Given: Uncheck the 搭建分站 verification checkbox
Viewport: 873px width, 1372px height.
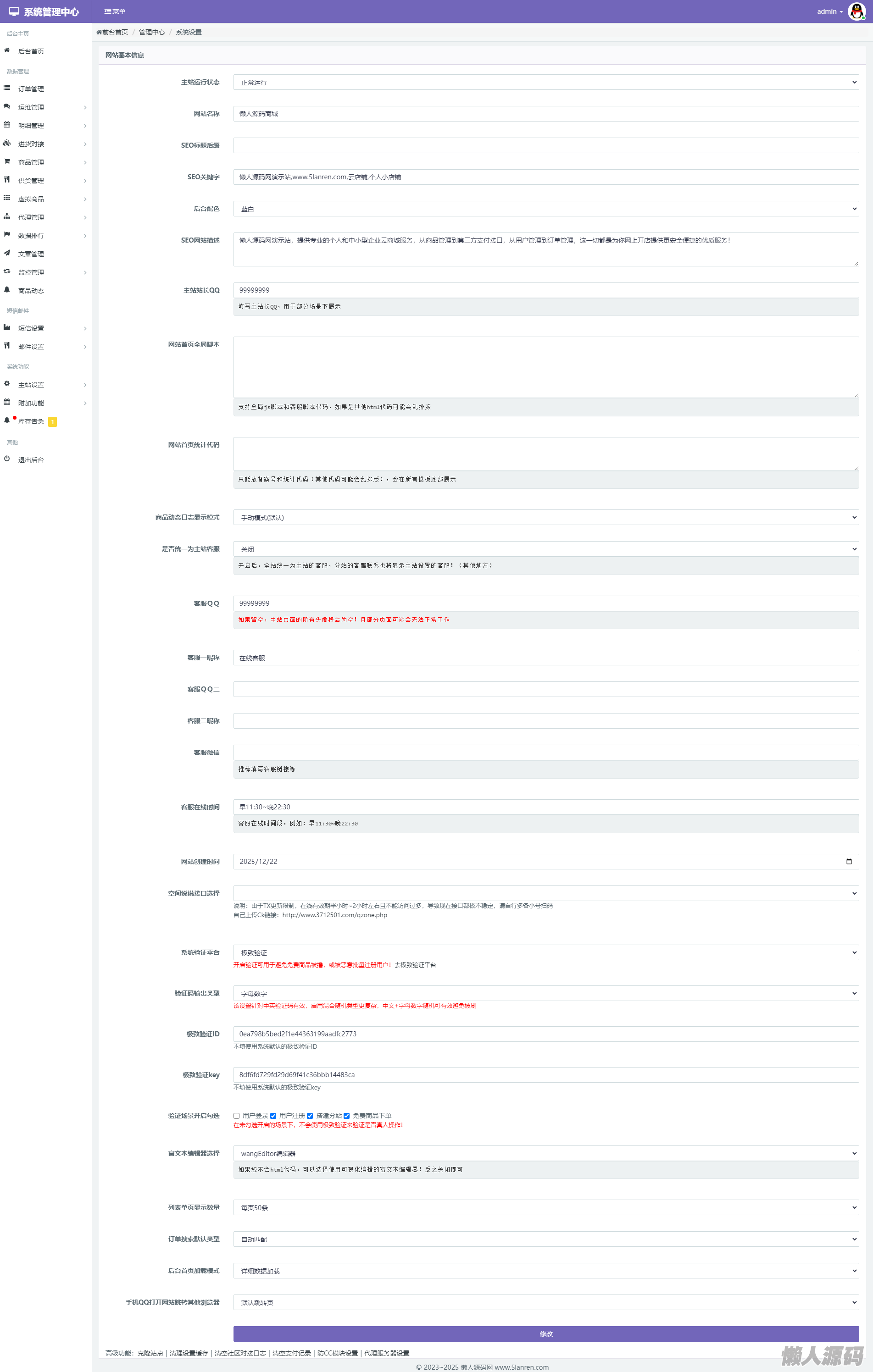Looking at the screenshot, I should pyautogui.click(x=310, y=1116).
